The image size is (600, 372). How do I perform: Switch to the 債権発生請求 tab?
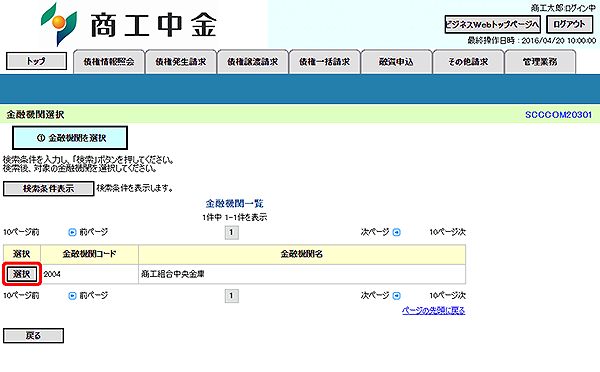[x=181, y=62]
